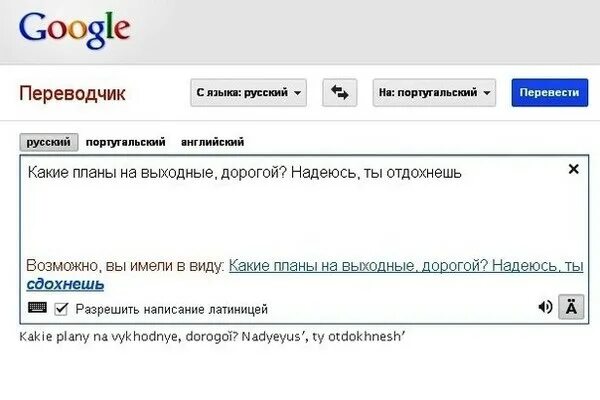Click the arrow on the source language selector

click(x=297, y=93)
